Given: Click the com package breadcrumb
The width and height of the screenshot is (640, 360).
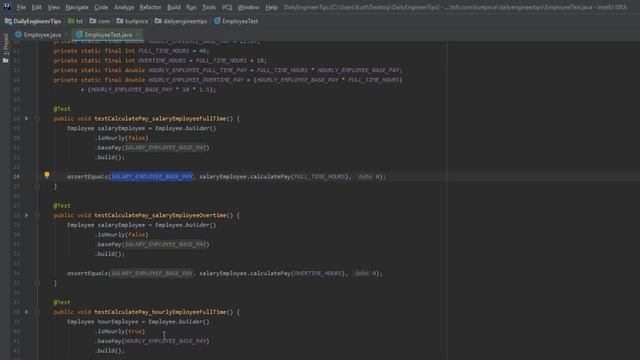Looking at the screenshot, I should 100,21.
